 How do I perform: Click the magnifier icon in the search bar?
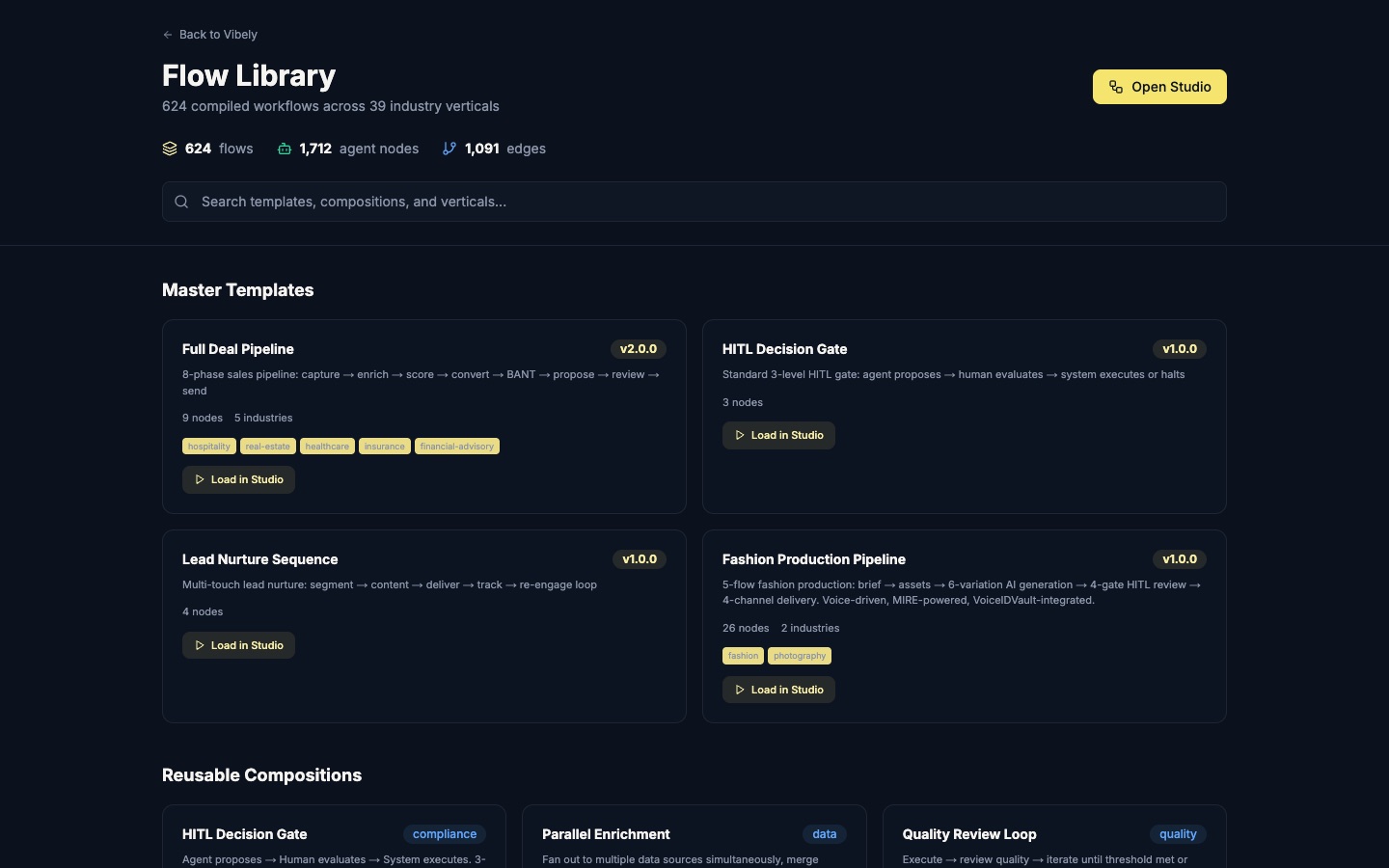tap(181, 202)
